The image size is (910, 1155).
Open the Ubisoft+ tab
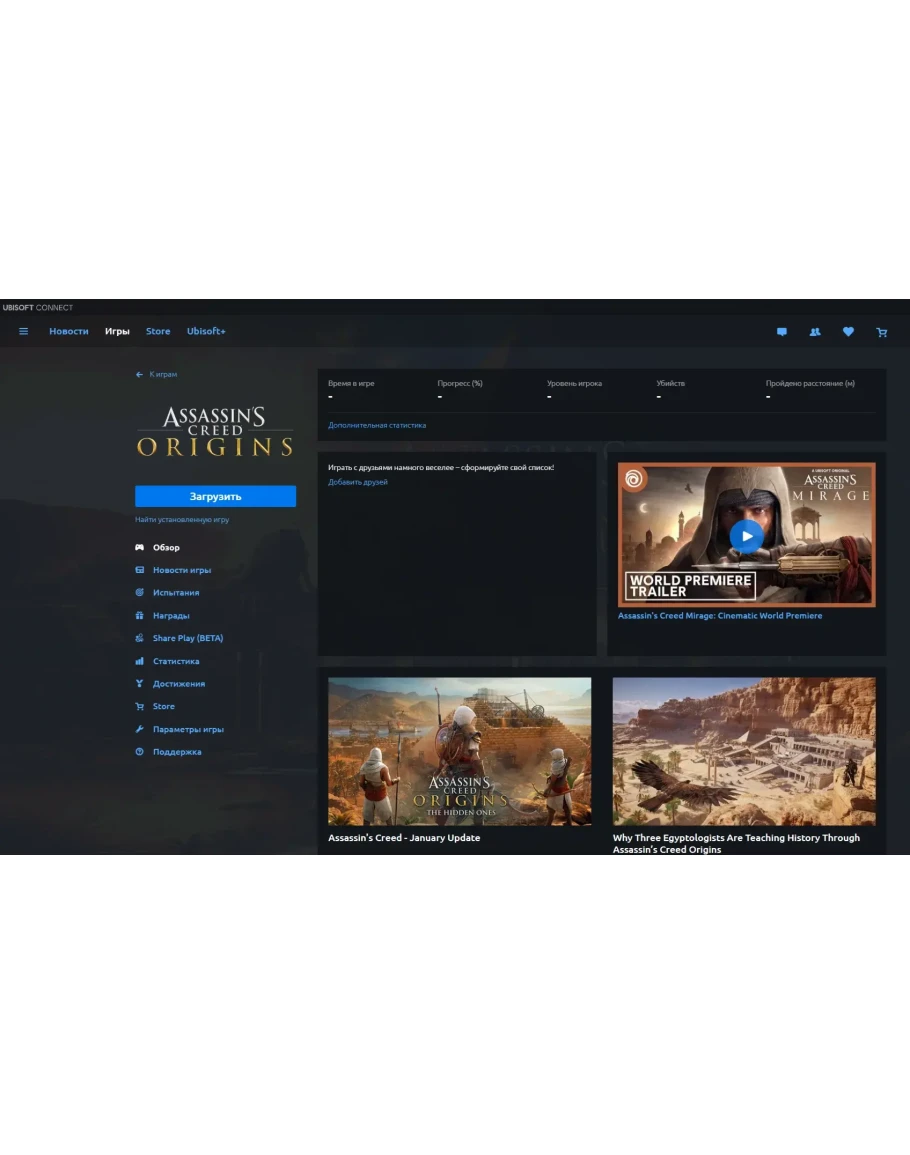(x=206, y=331)
